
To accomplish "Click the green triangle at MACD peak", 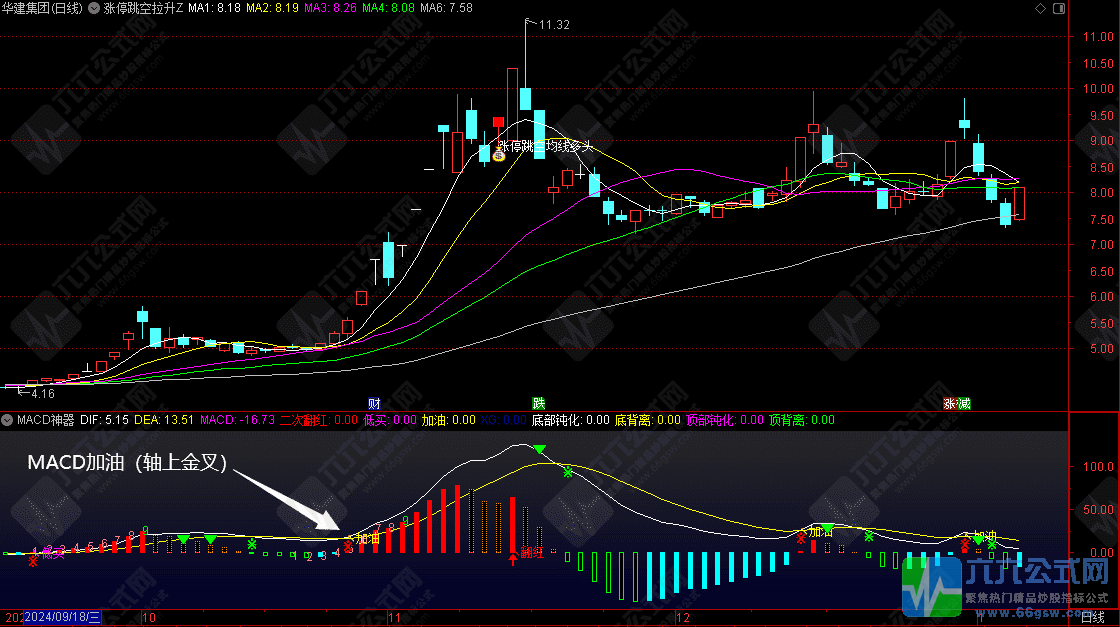I will [540, 450].
